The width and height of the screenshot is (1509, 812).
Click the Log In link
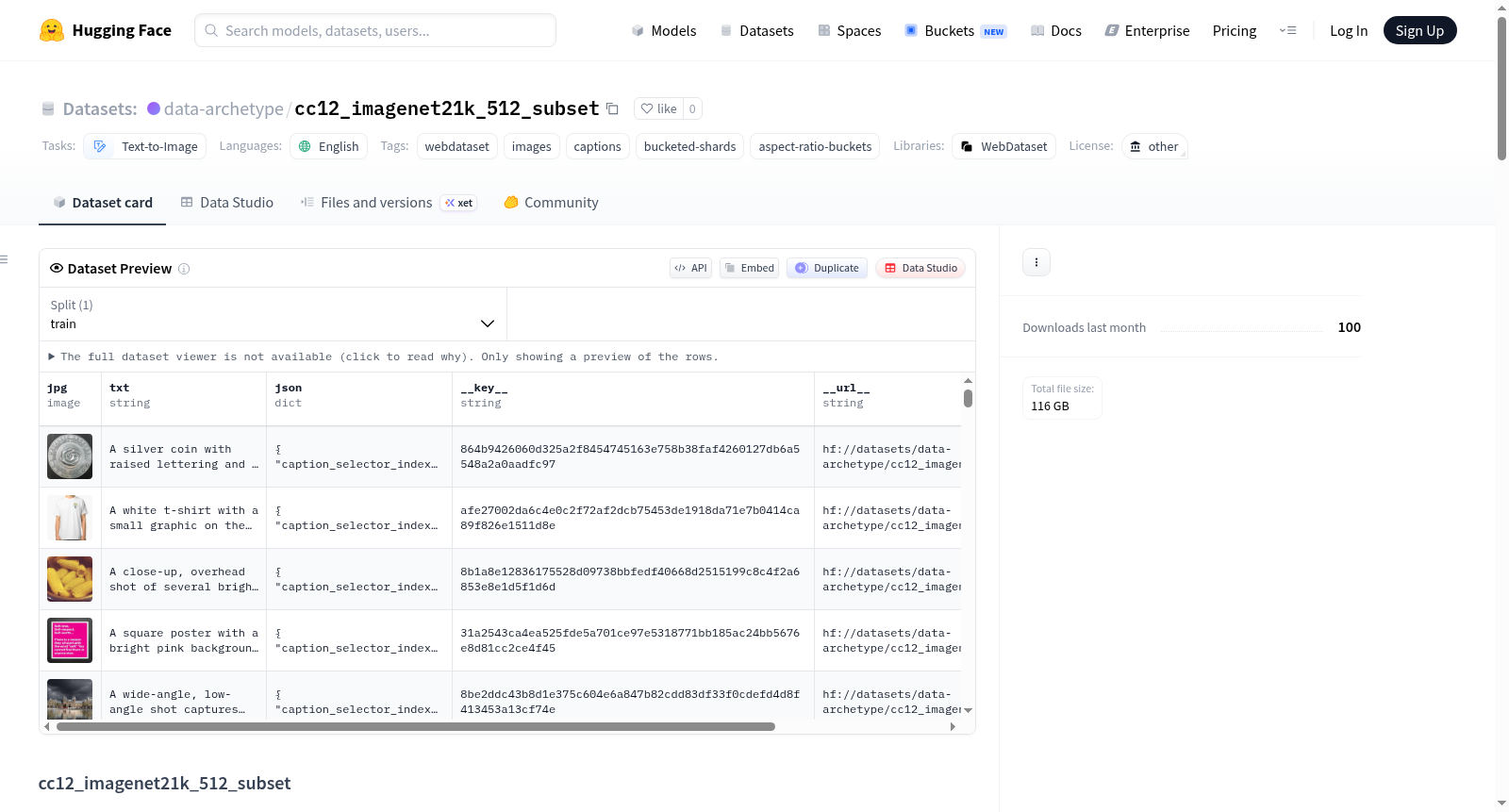point(1349,30)
